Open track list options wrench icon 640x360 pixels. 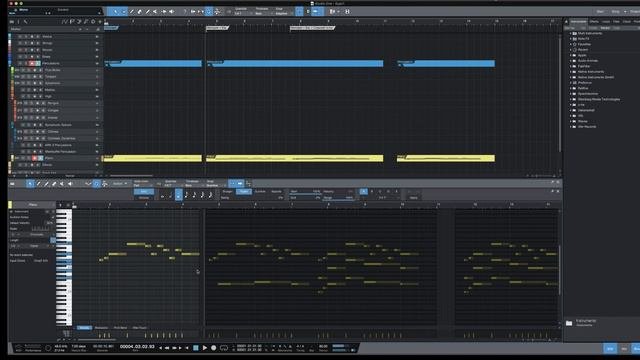[25, 22]
